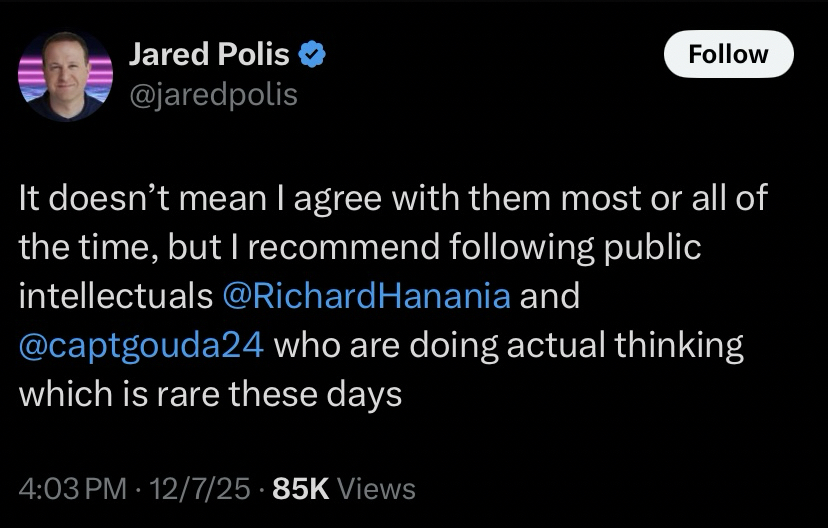Open the @captgouda24 mention
Image resolution: width=828 pixels, height=528 pixels.
click(141, 345)
